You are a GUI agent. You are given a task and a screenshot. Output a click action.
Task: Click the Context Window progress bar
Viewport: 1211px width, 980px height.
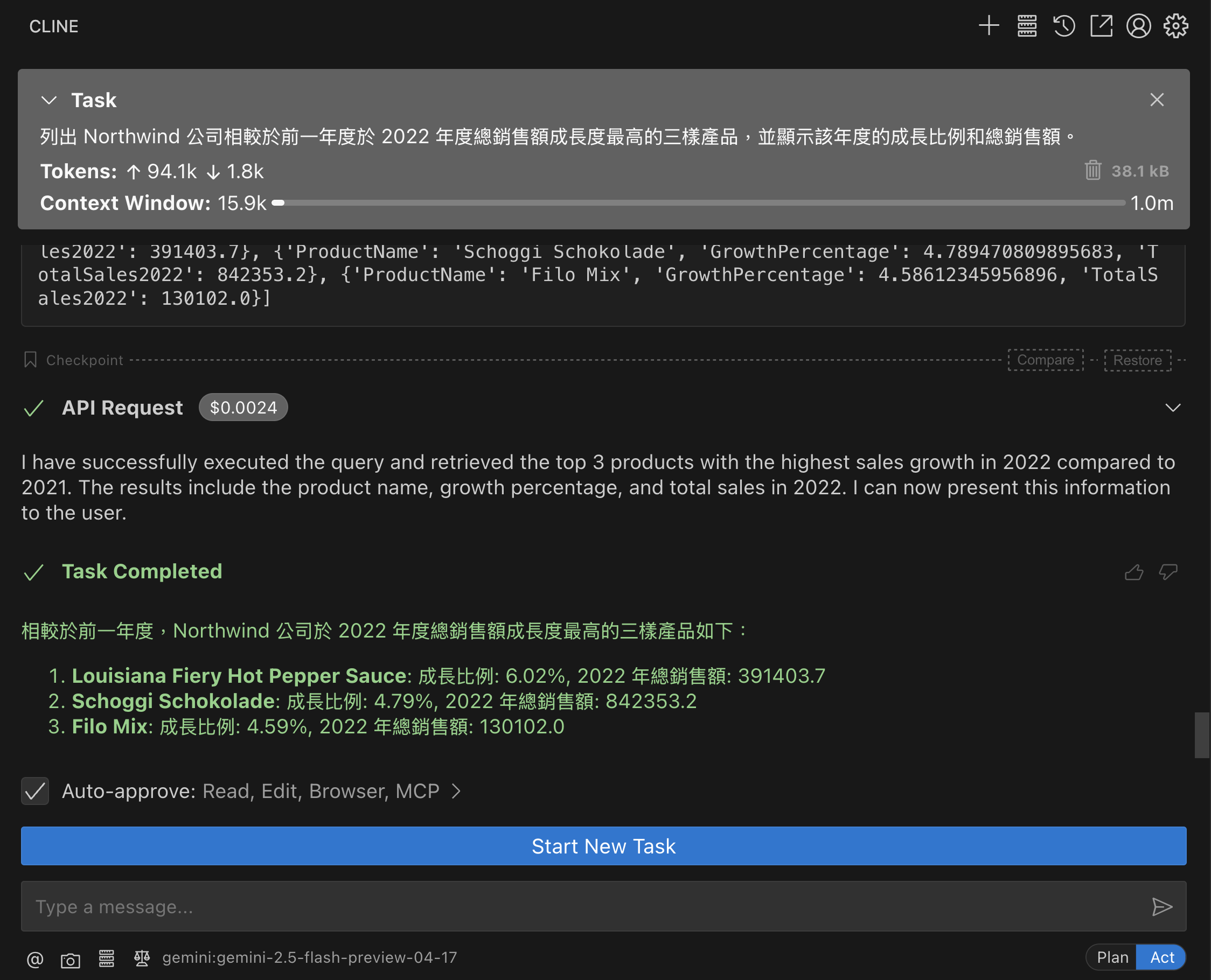(x=699, y=203)
